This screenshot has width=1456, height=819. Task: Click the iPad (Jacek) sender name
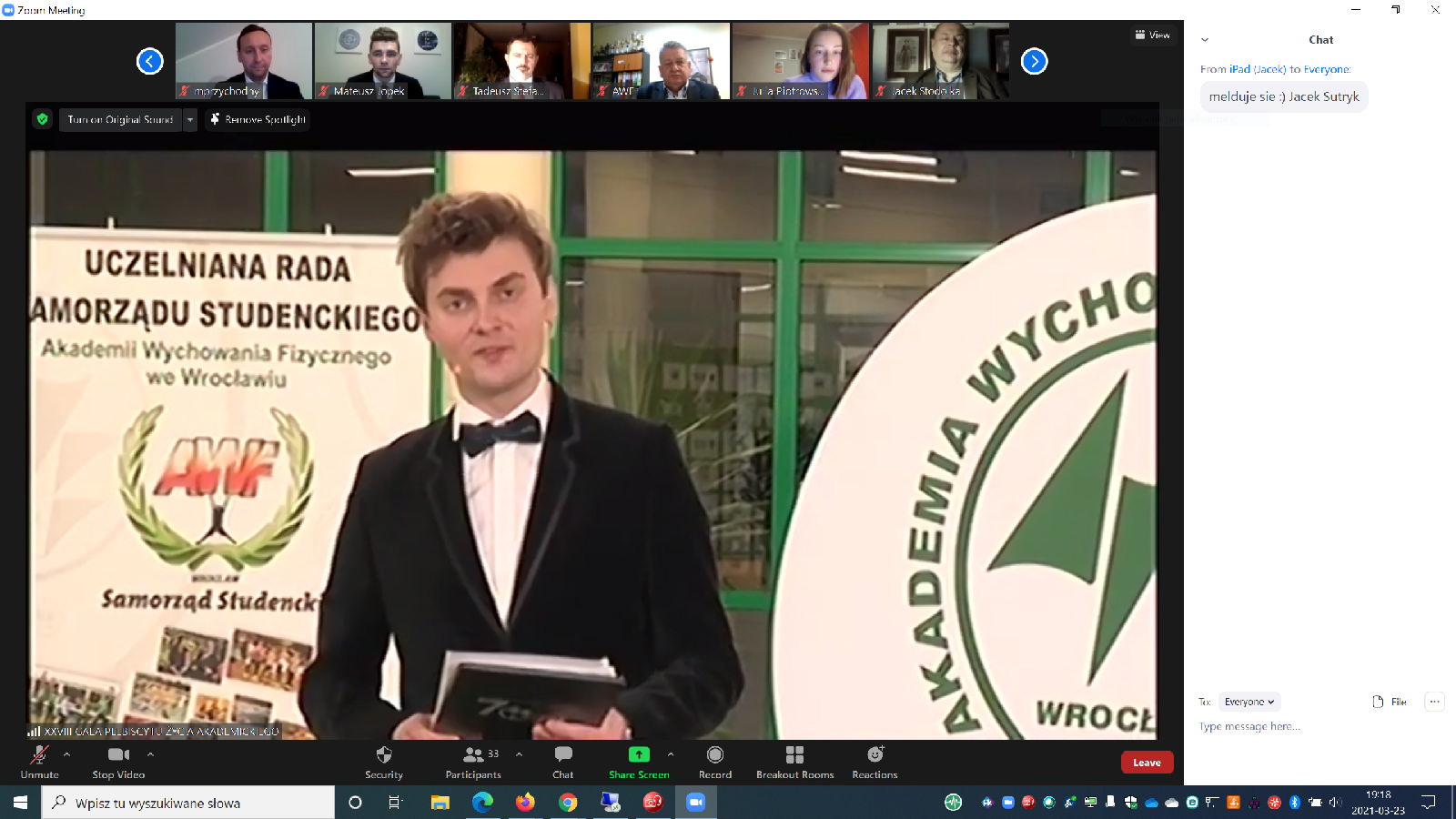(x=1258, y=69)
